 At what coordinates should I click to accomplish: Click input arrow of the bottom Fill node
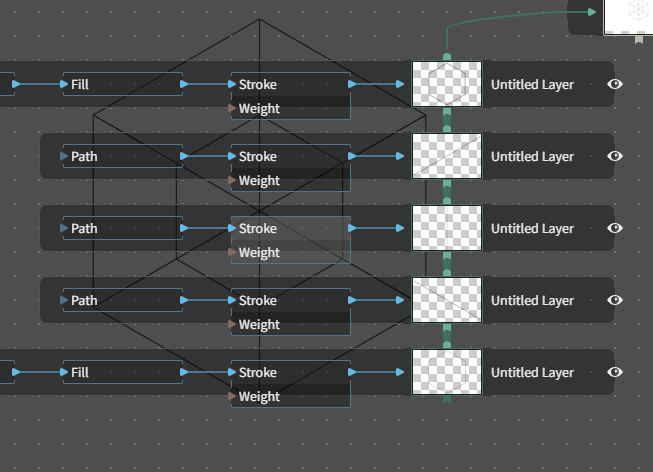point(64,372)
